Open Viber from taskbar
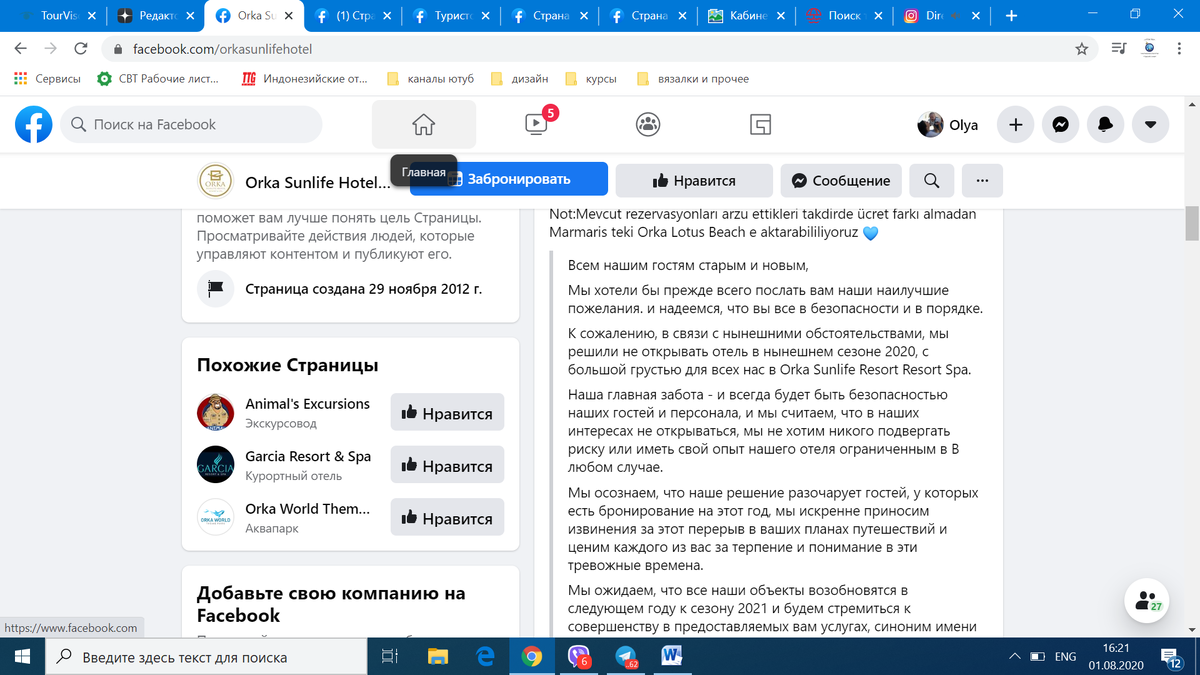 click(579, 657)
